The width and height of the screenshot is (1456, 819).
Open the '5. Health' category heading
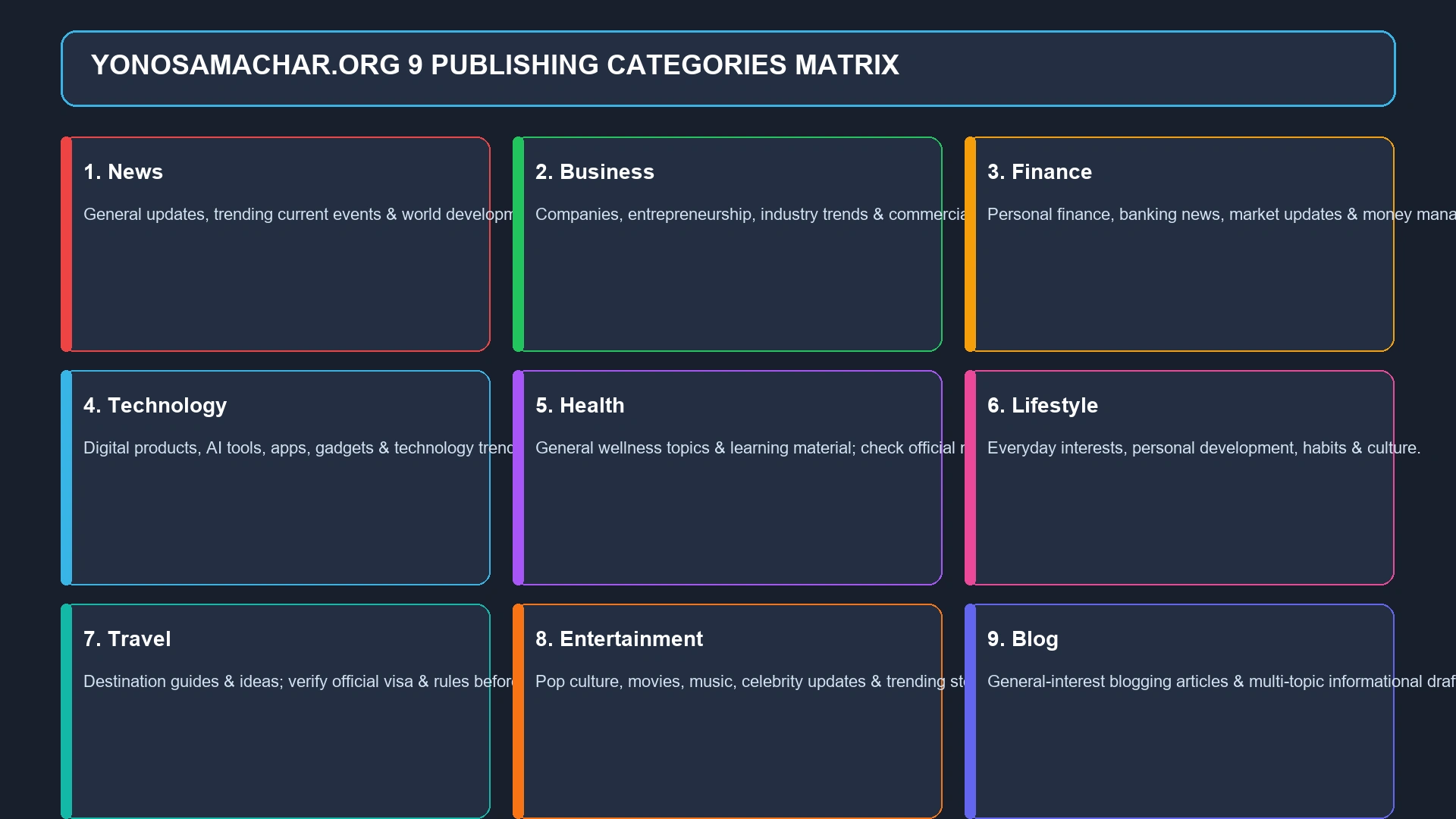(x=580, y=406)
